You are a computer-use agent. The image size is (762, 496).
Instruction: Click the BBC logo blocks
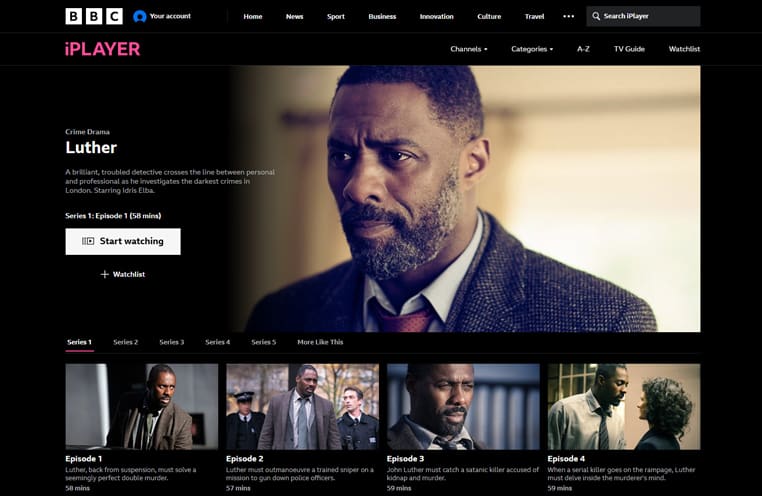coord(93,16)
